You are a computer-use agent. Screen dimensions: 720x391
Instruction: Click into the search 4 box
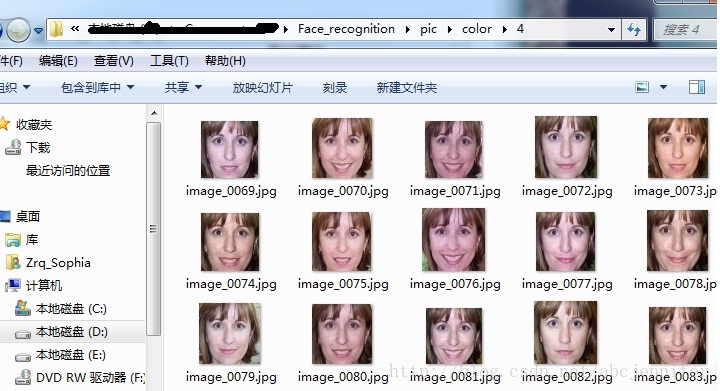tap(684, 30)
